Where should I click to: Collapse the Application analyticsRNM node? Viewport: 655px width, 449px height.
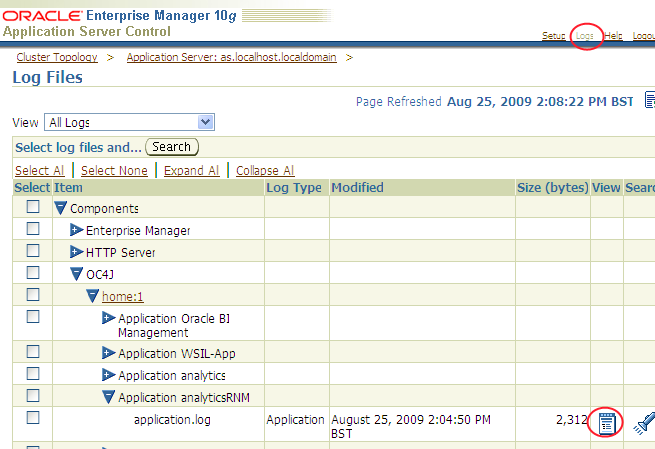click(109, 397)
